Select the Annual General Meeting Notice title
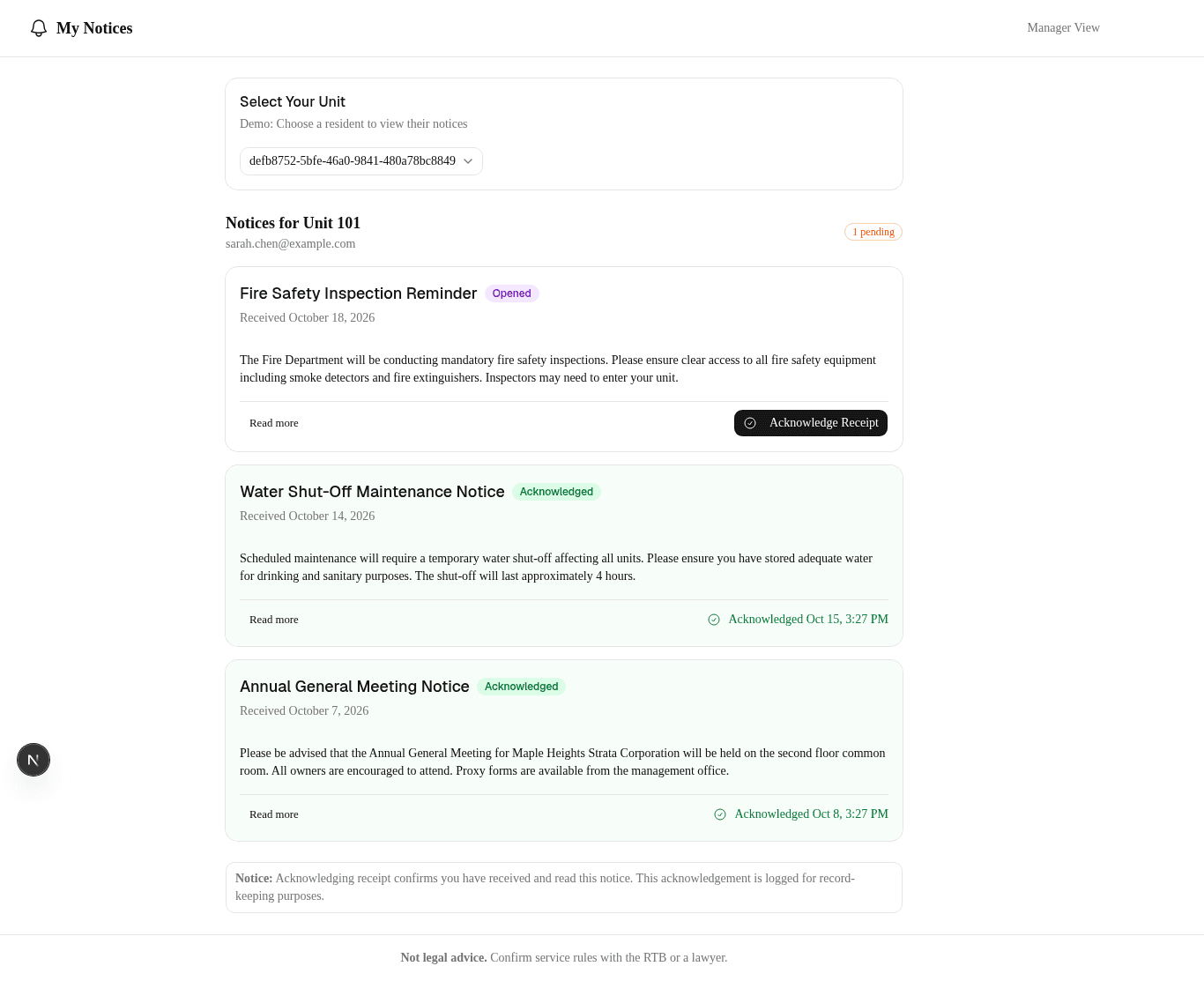The width and height of the screenshot is (1204, 981). coord(354,687)
